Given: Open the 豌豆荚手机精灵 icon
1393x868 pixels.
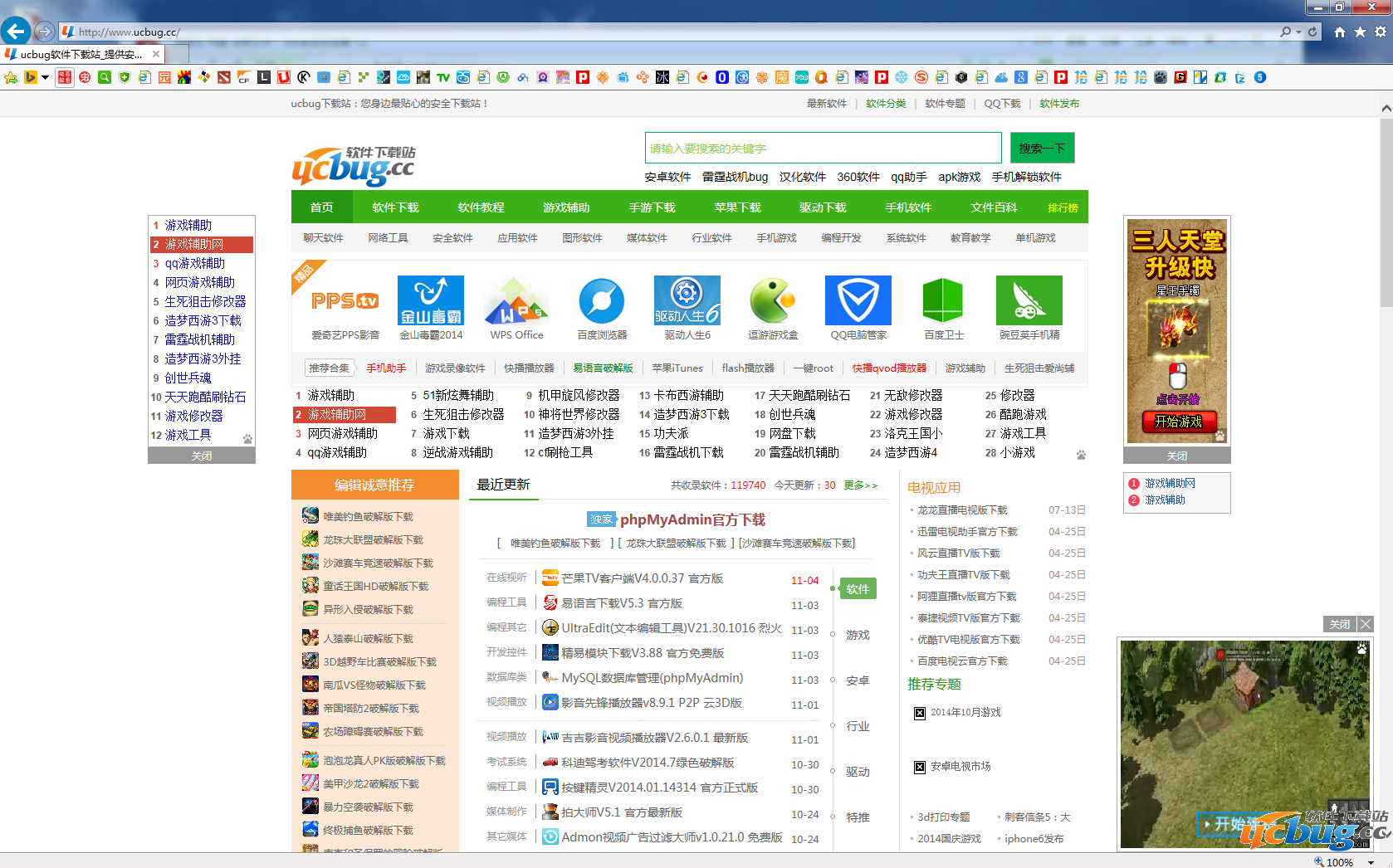Looking at the screenshot, I should 1029,300.
